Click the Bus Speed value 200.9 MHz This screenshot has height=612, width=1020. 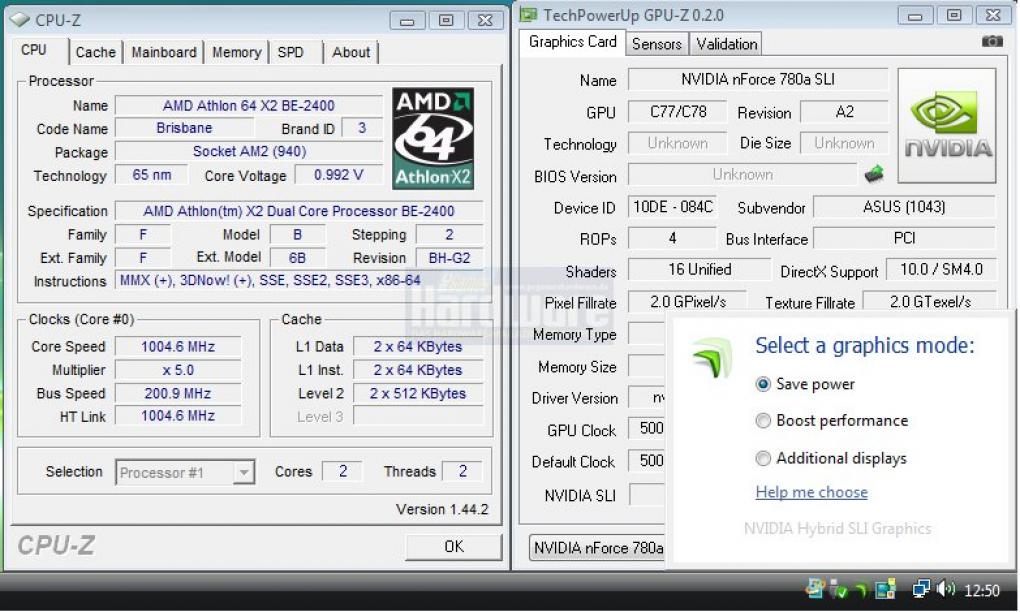[178, 393]
